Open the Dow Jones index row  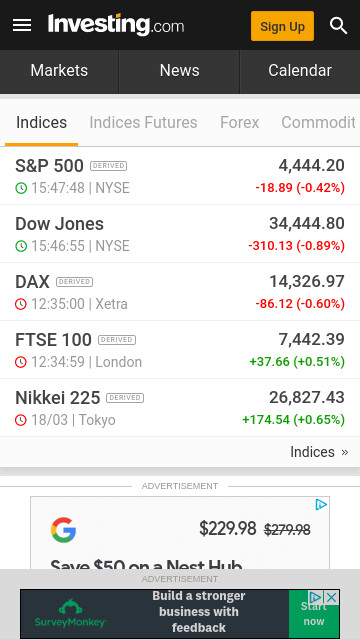coord(180,234)
